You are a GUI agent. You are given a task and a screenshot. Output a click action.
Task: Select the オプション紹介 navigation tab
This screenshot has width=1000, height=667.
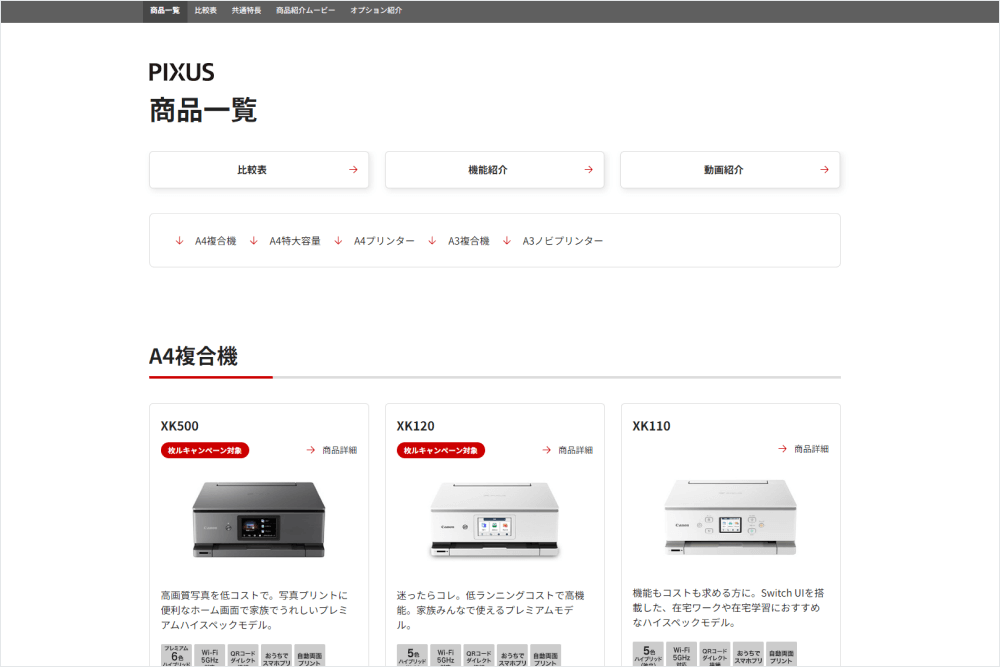click(x=376, y=11)
